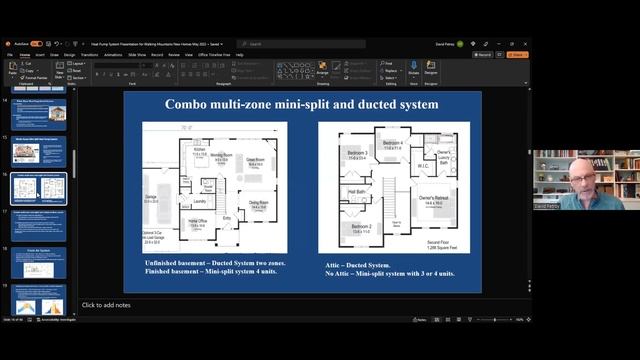Toggle the Notes button in status bar
Viewport: 640px width, 360px height.
click(420, 320)
